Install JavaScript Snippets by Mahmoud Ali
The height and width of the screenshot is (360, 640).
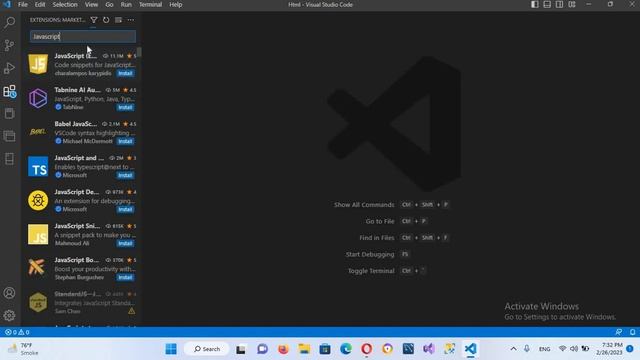pos(125,243)
